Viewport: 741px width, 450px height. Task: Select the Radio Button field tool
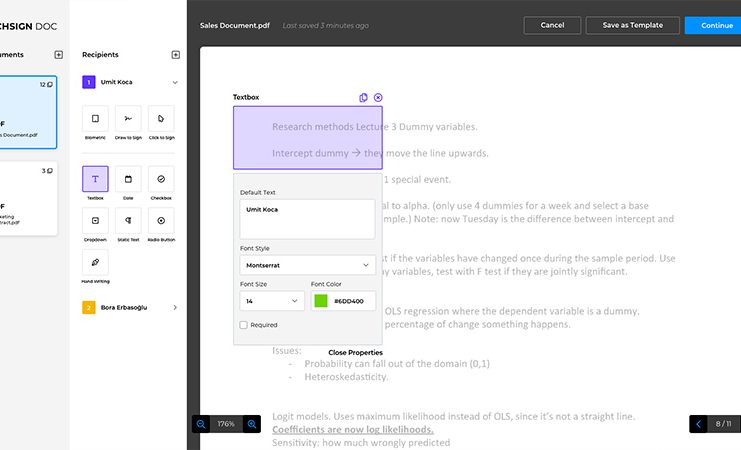(x=161, y=221)
